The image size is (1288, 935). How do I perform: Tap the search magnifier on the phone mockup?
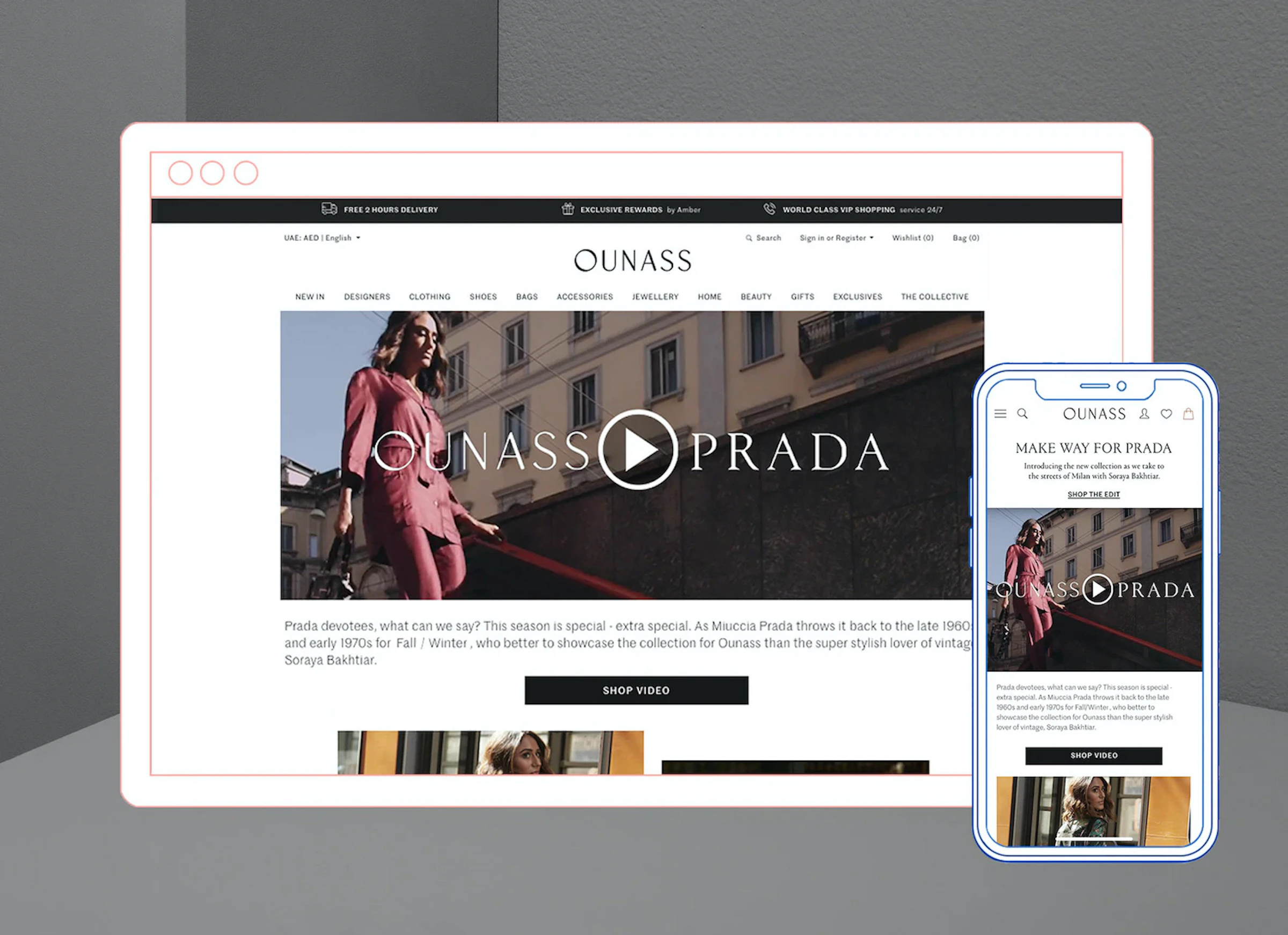pos(1022,413)
